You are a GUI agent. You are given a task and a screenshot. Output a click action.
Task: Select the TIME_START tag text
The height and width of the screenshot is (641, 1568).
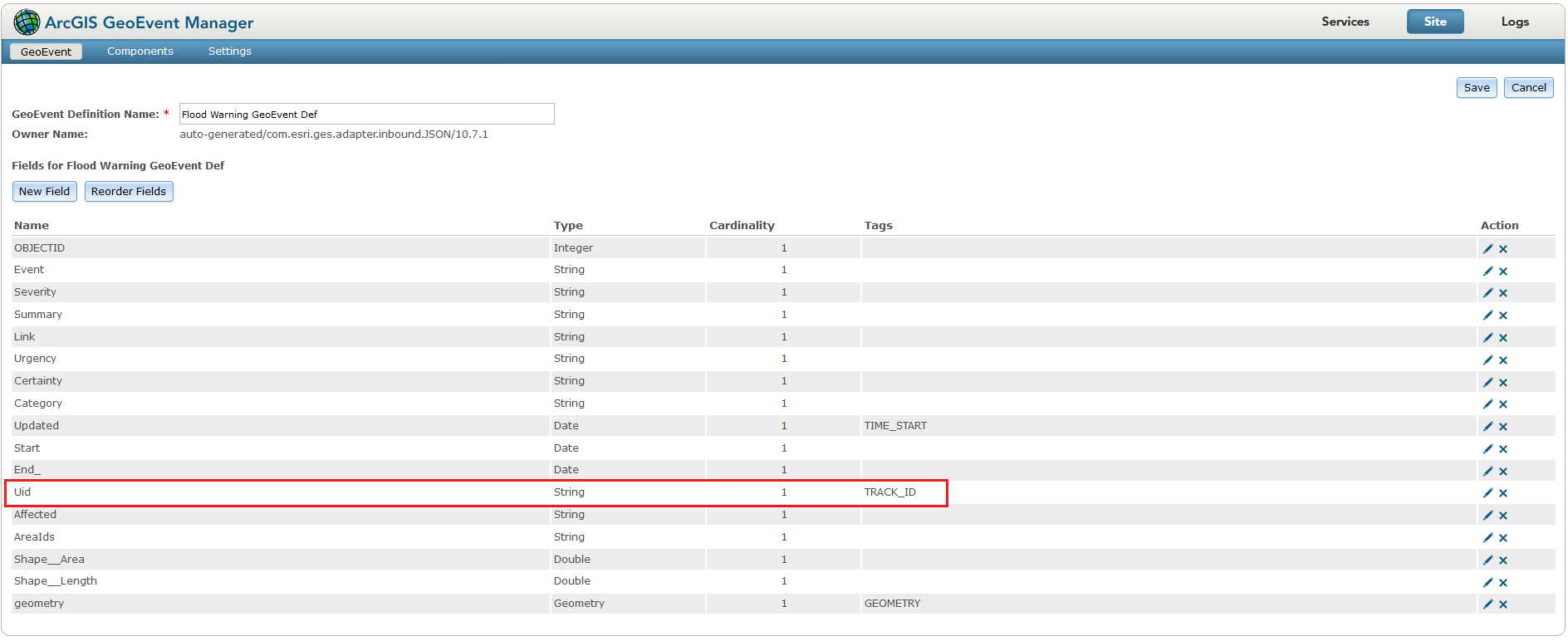coord(895,426)
